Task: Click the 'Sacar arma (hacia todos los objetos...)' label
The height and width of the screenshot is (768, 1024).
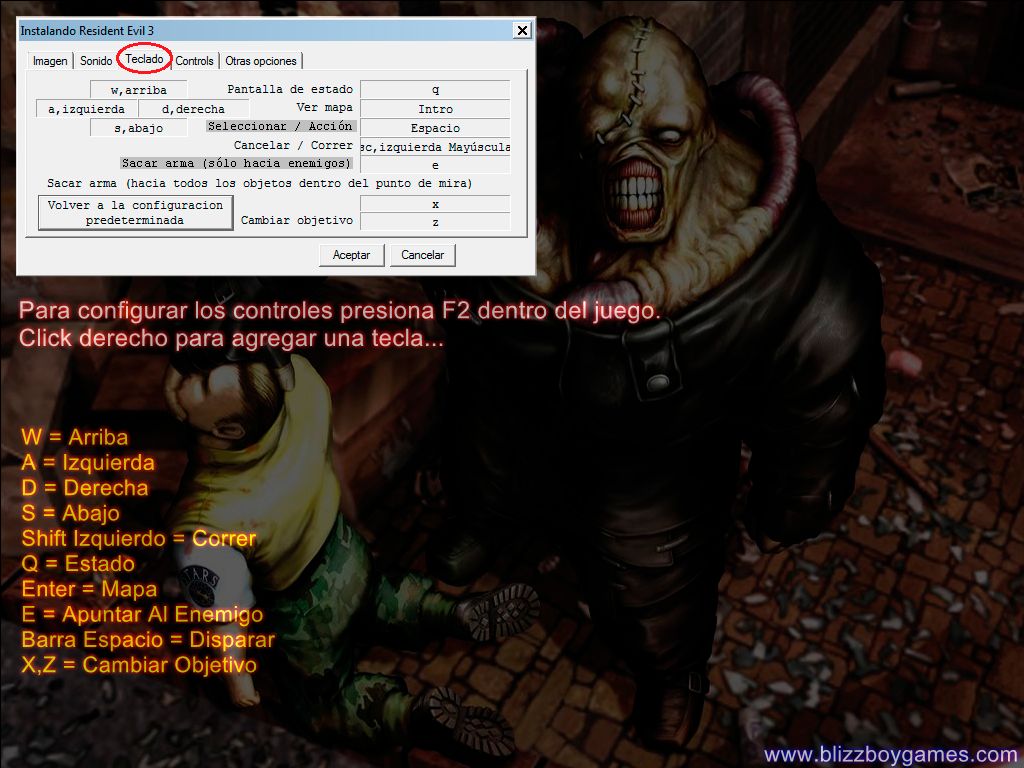Action: [x=259, y=184]
